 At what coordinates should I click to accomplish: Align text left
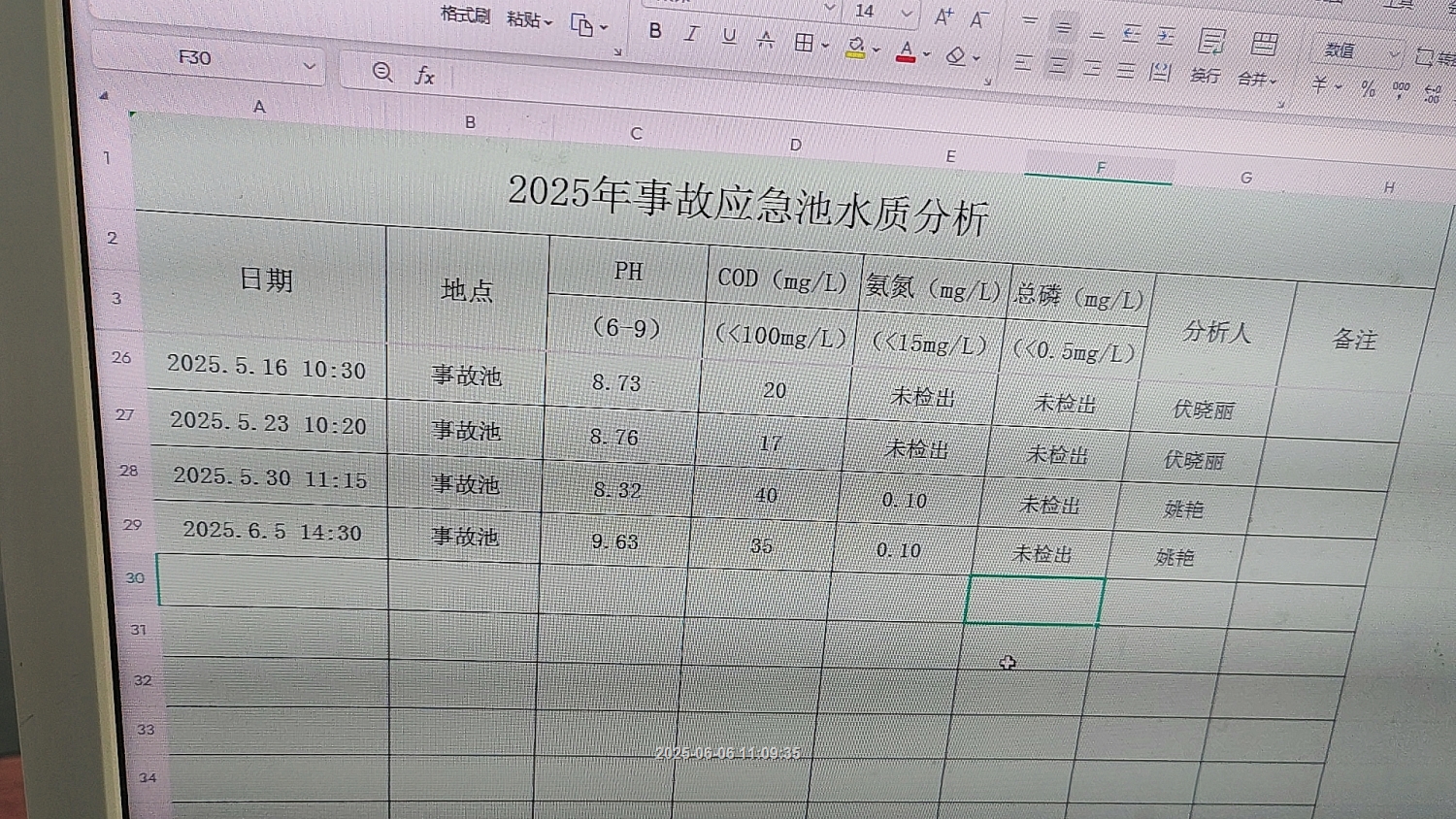(1023, 63)
